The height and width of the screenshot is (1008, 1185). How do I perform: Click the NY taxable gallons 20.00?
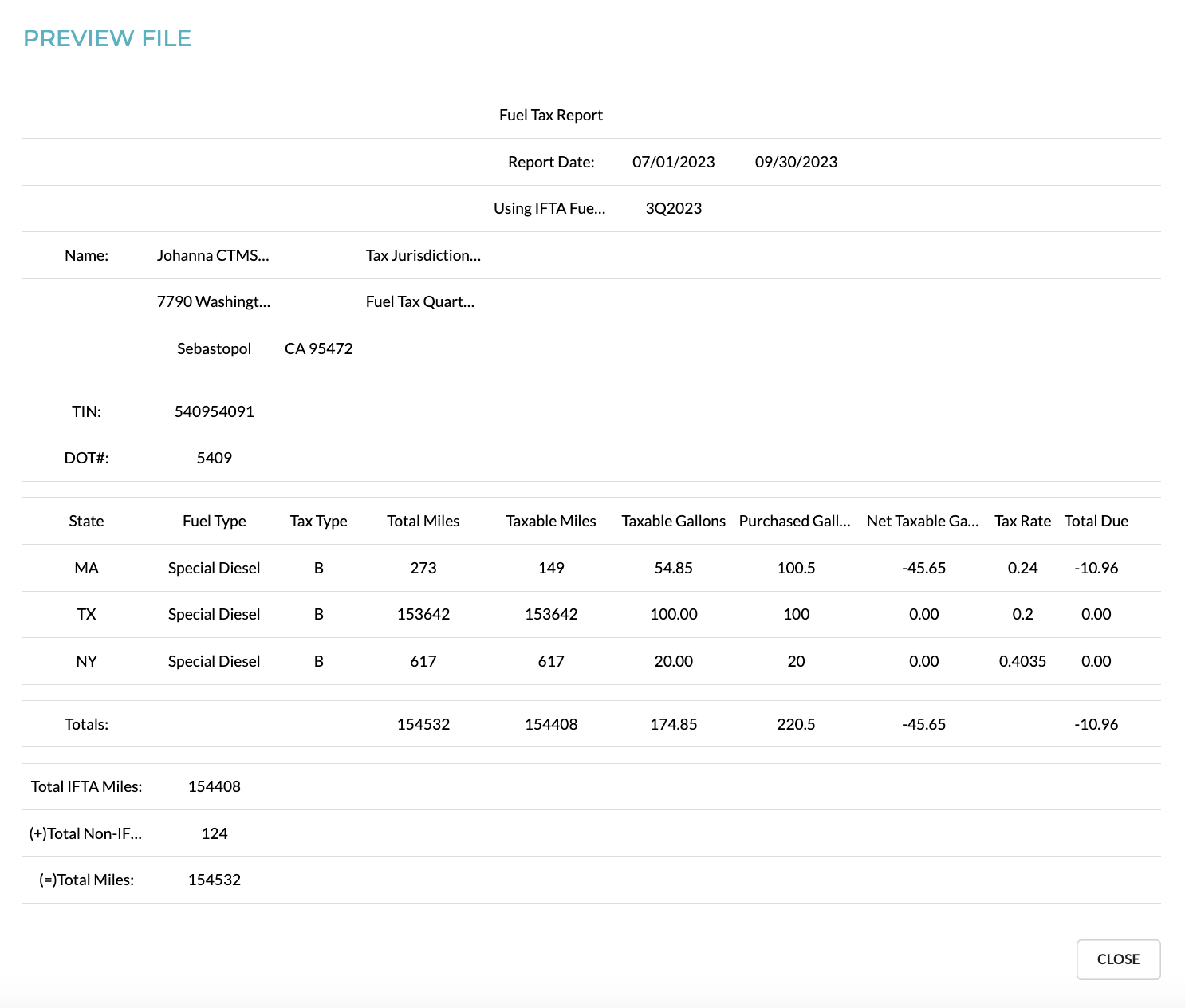(674, 661)
